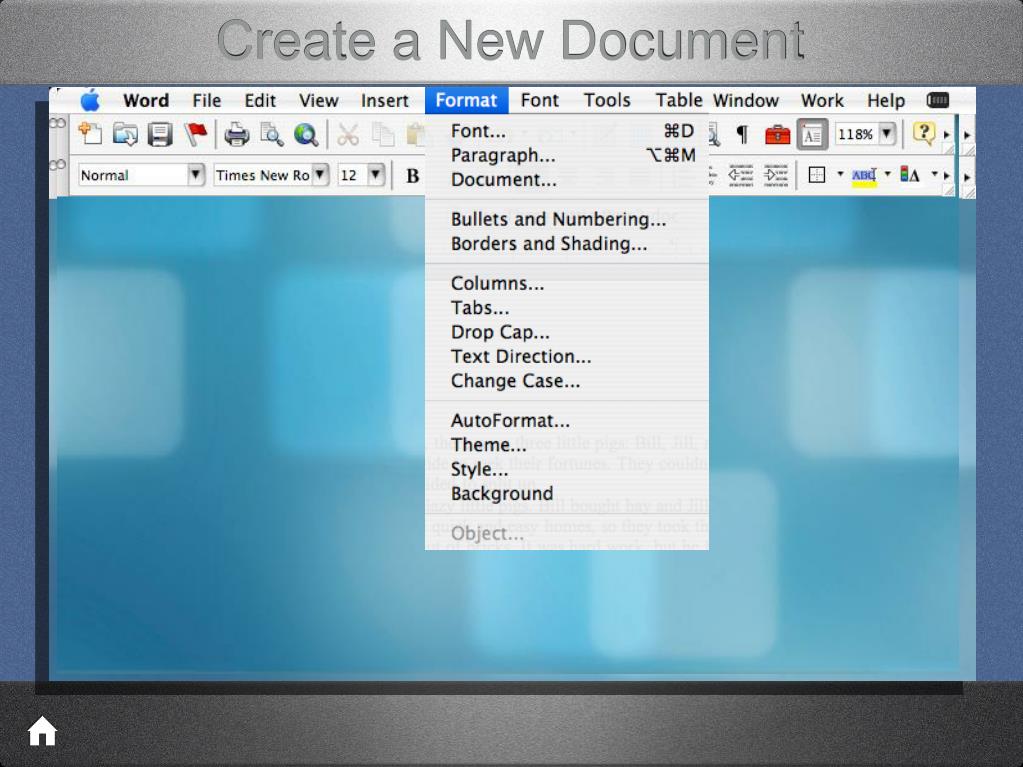Toggle the paragraph marks (¶) button

point(742,134)
